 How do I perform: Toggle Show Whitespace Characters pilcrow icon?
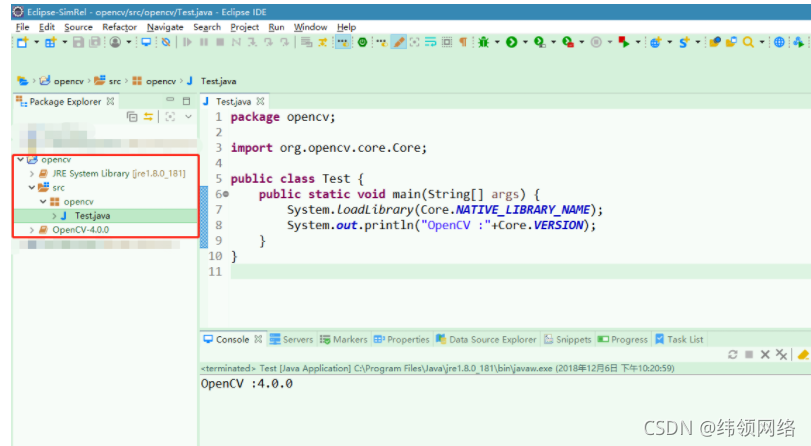point(463,42)
